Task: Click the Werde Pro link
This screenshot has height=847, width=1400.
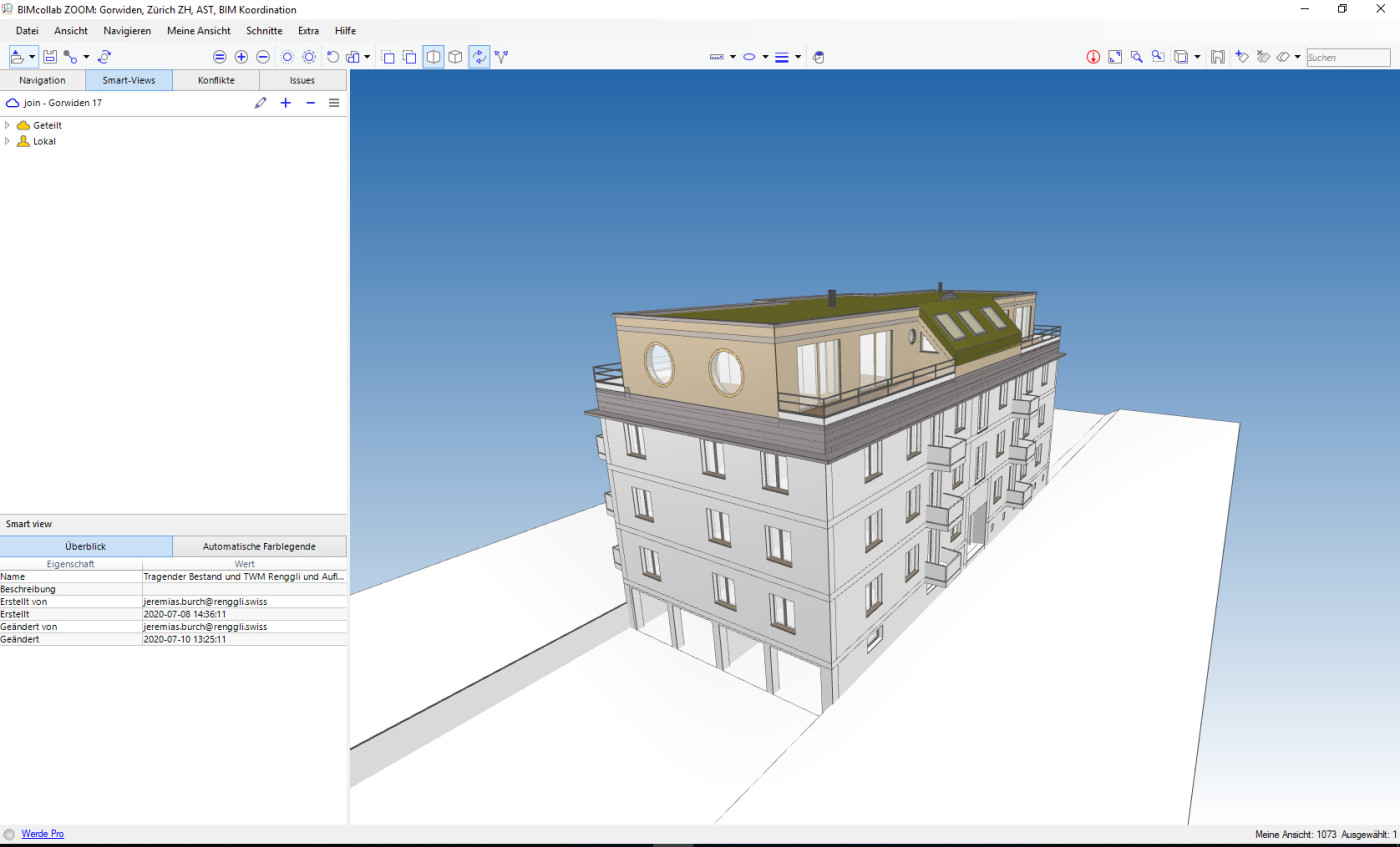Action: pyautogui.click(x=43, y=833)
